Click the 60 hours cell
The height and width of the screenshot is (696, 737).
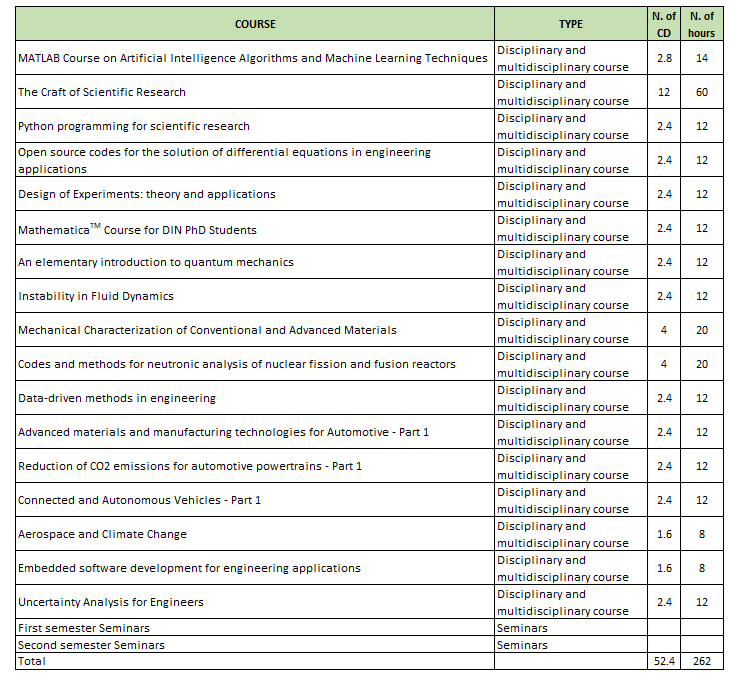pos(703,92)
